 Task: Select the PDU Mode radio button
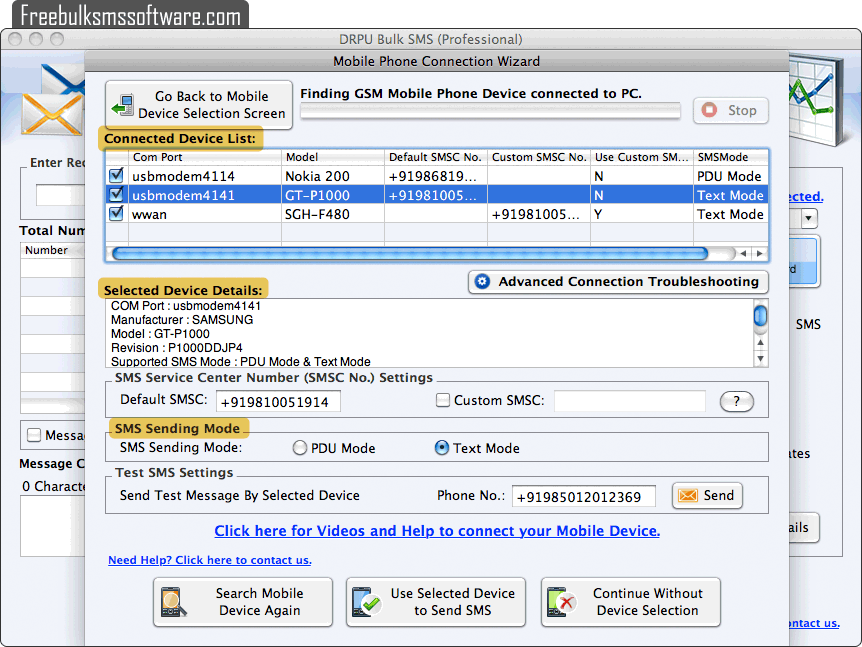(299, 447)
